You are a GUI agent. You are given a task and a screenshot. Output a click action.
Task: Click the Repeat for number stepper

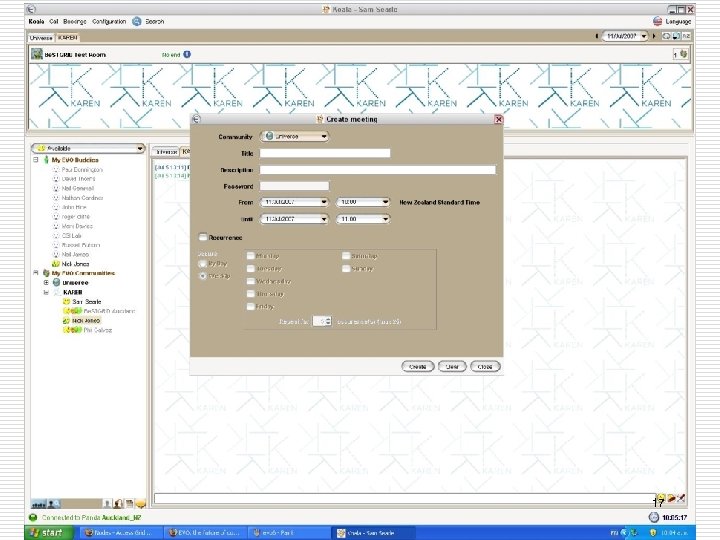click(x=322, y=321)
